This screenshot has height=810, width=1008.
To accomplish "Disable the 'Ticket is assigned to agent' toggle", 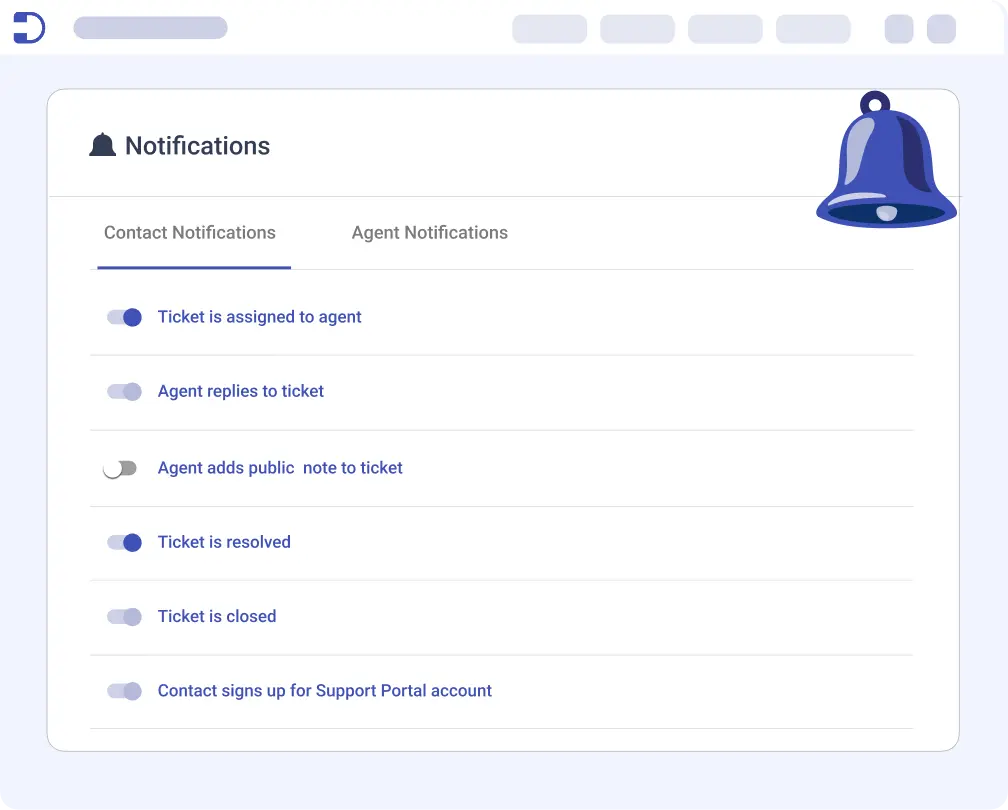I will 124,317.
